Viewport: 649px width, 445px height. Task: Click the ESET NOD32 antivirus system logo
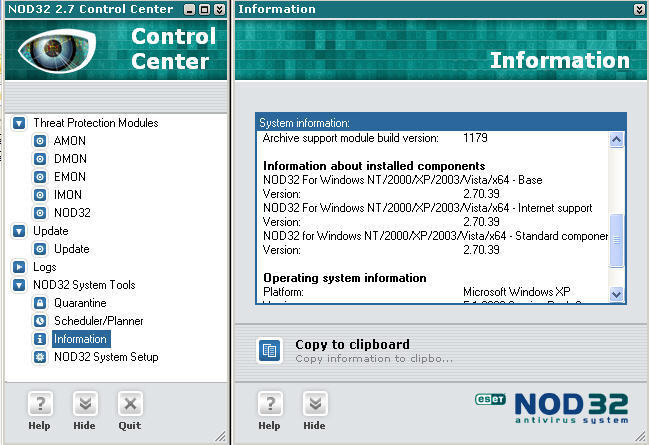(552, 408)
